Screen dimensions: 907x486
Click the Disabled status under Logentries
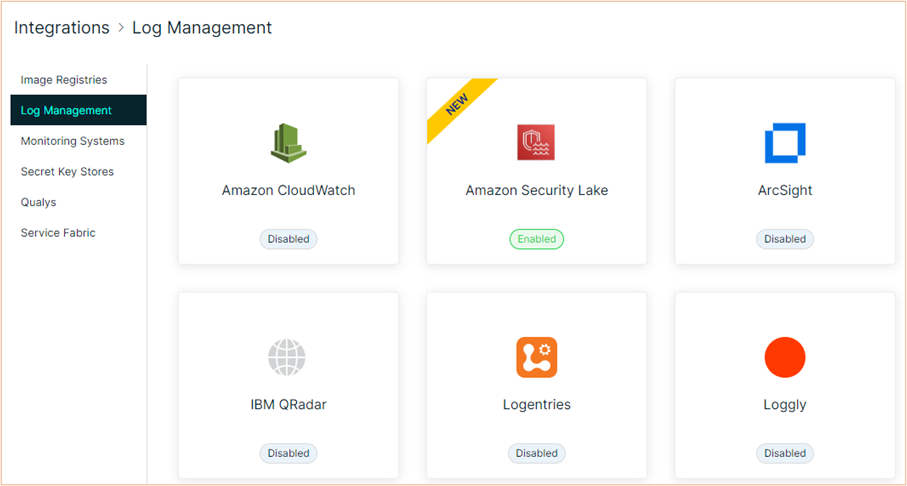537,453
